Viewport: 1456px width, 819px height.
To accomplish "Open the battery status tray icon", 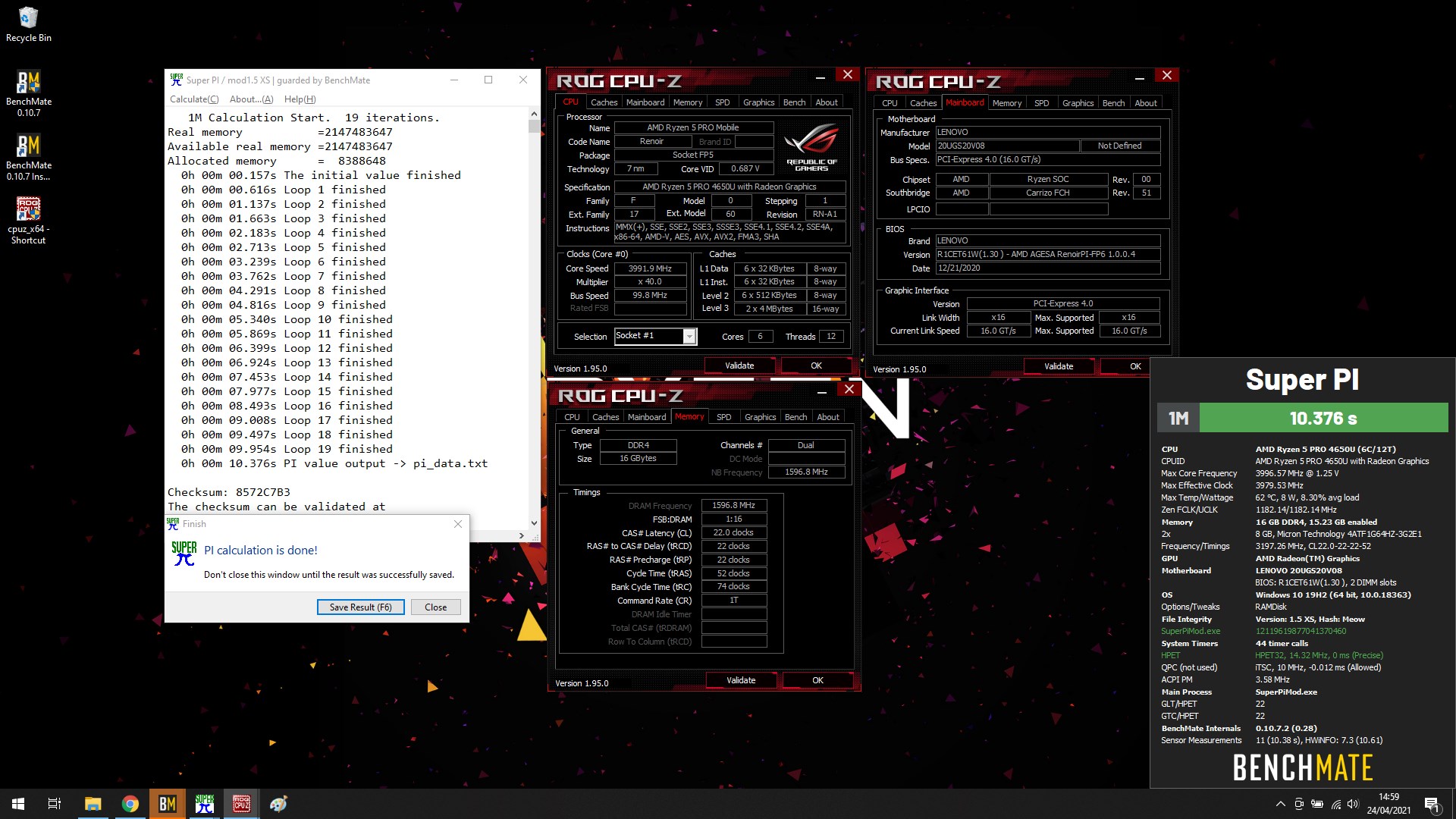I will 1317,804.
